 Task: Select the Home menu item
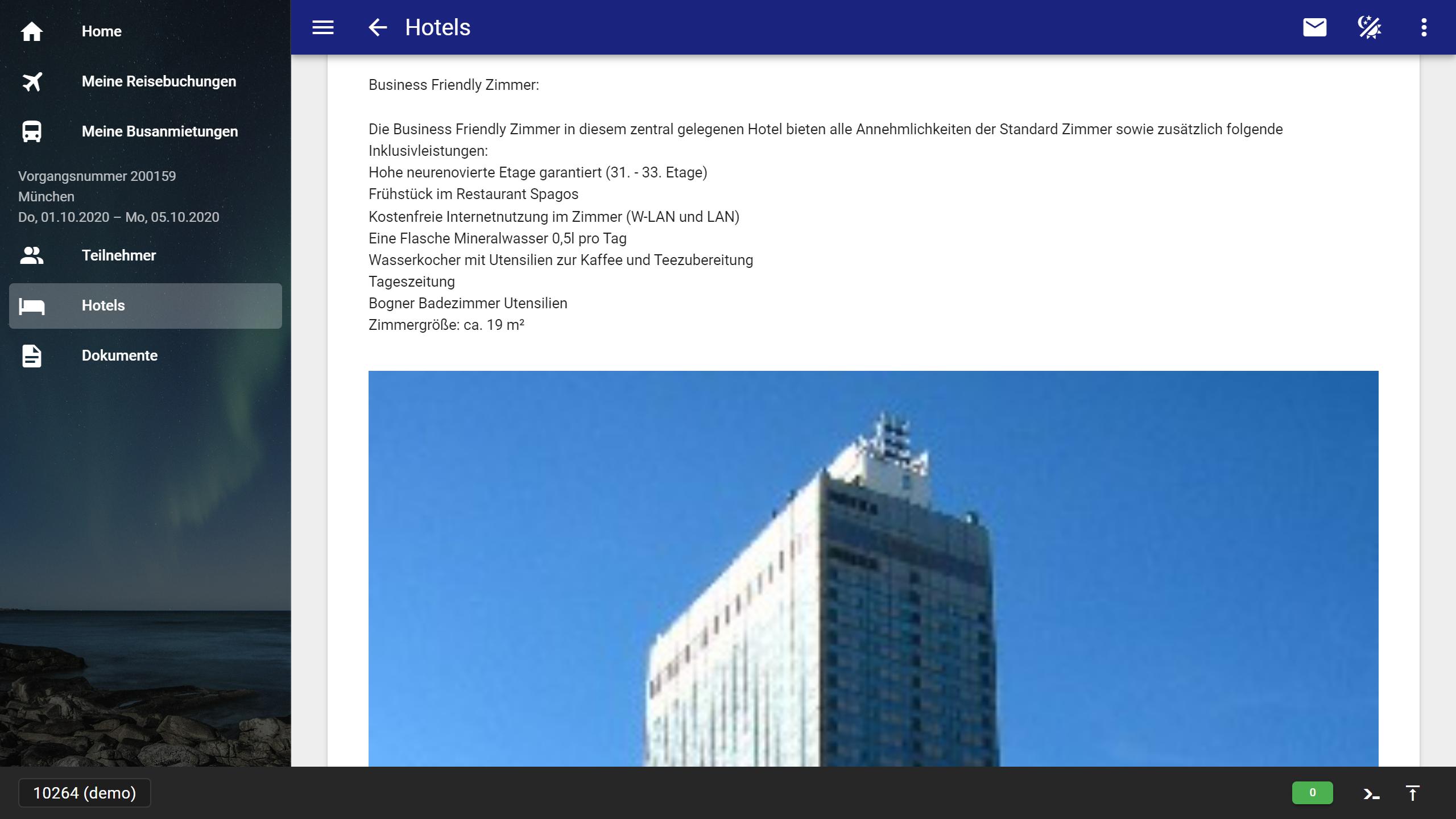pyautogui.click(x=146, y=31)
